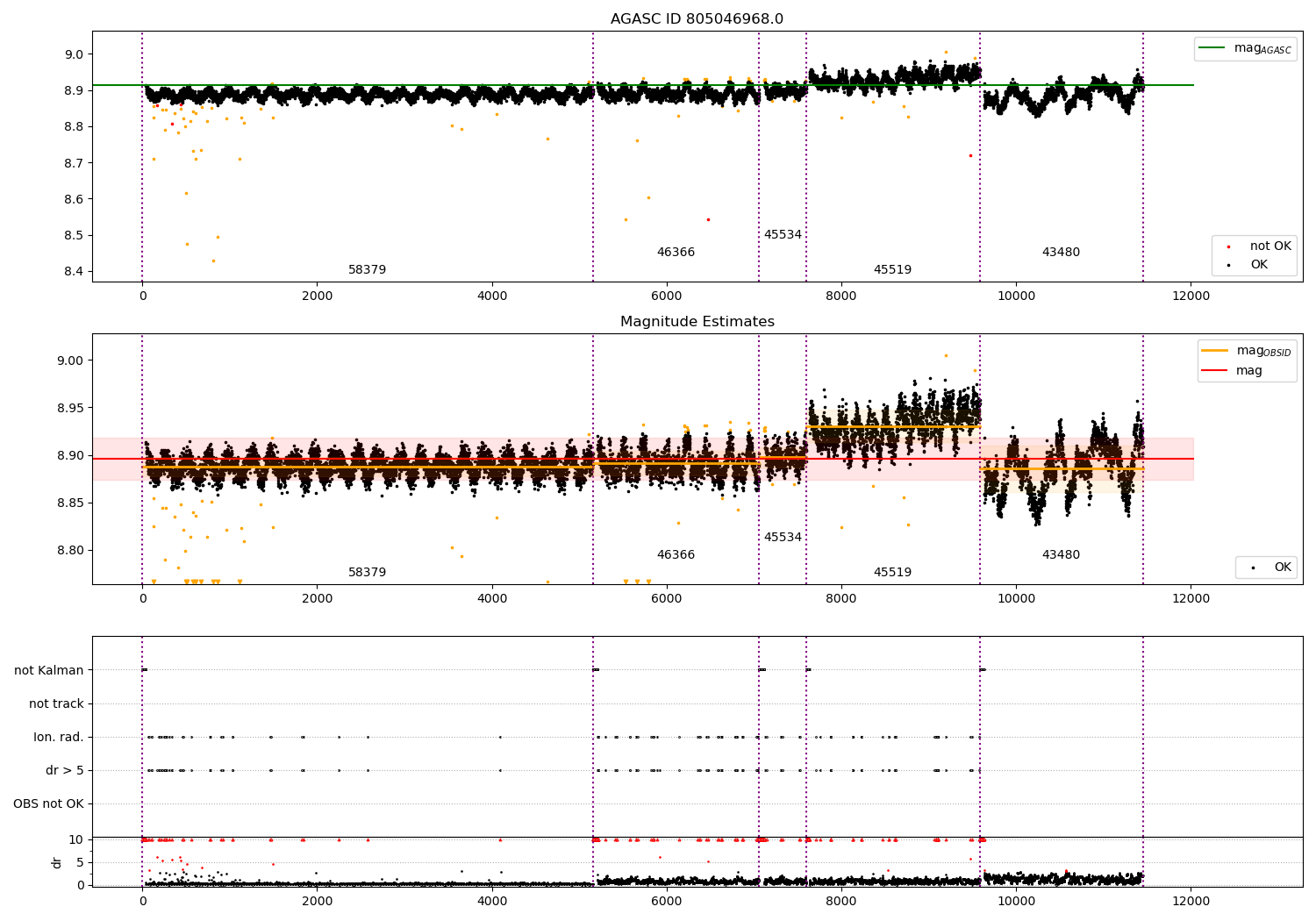
Task: Click OBSID label 45534 in the top plot
Action: pyautogui.click(x=783, y=235)
